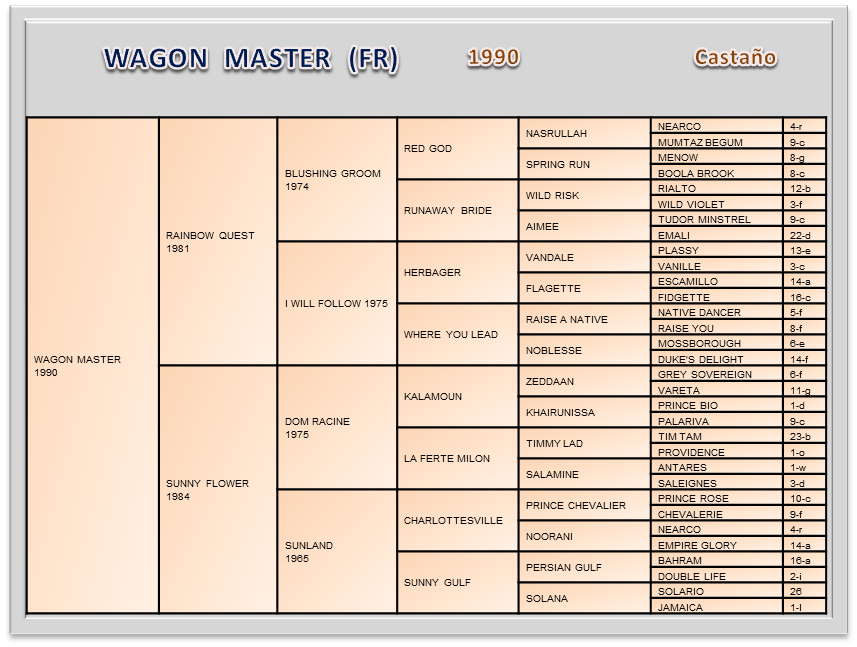Click the BLUSHING GROOM 1974 cell
Viewport: 857px width, 647px height.
tap(336, 180)
